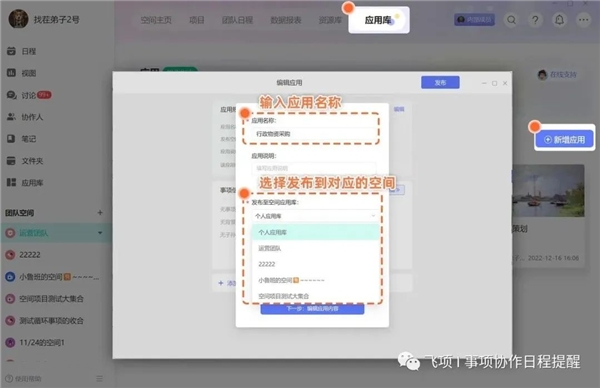Switch to the 应用库 top tab
The height and width of the screenshot is (388, 600).
tap(378, 20)
